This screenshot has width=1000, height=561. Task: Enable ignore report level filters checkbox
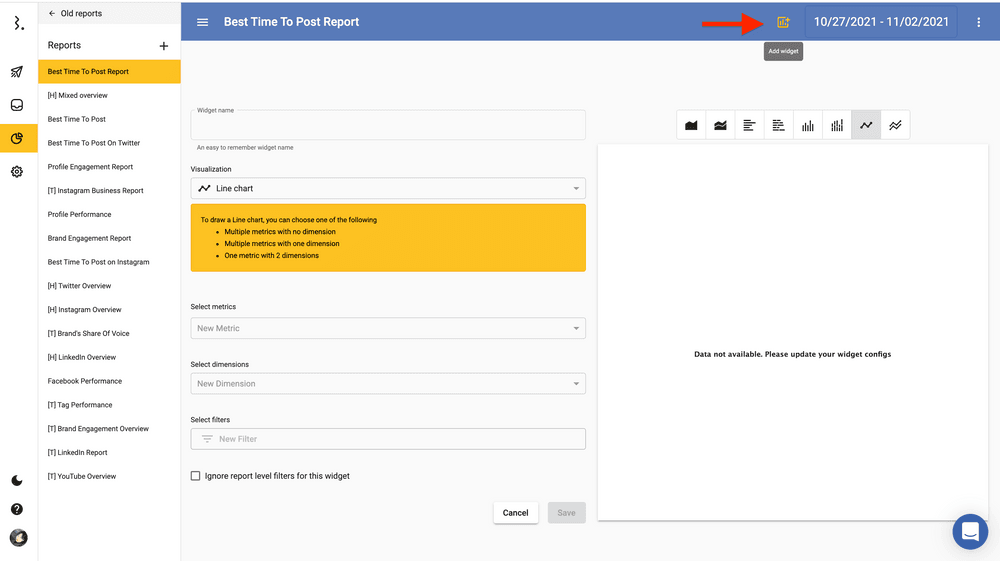click(196, 476)
